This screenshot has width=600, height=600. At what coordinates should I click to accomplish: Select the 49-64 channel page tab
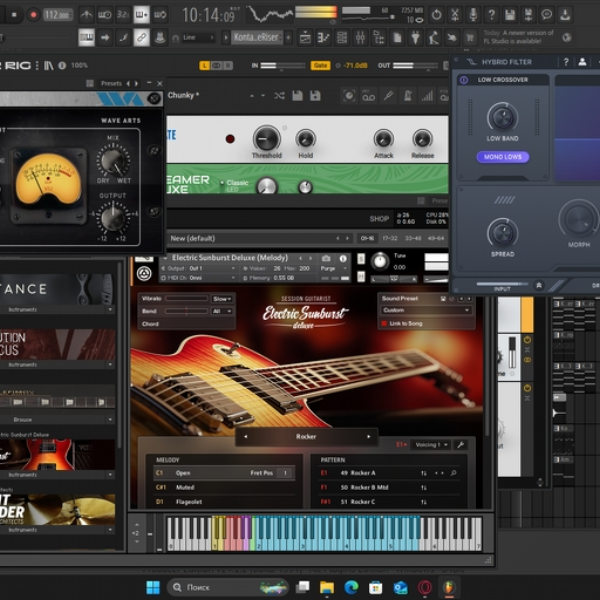pyautogui.click(x=436, y=238)
